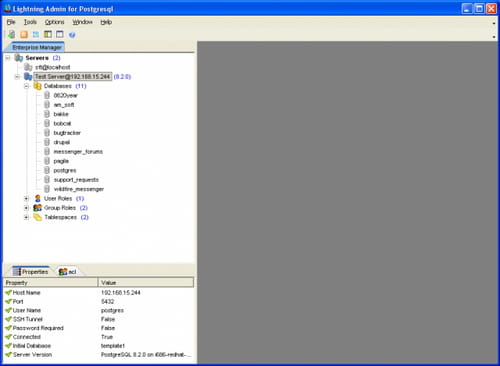
Task: Click the yellow Tablespaces icon
Action: 38,217
